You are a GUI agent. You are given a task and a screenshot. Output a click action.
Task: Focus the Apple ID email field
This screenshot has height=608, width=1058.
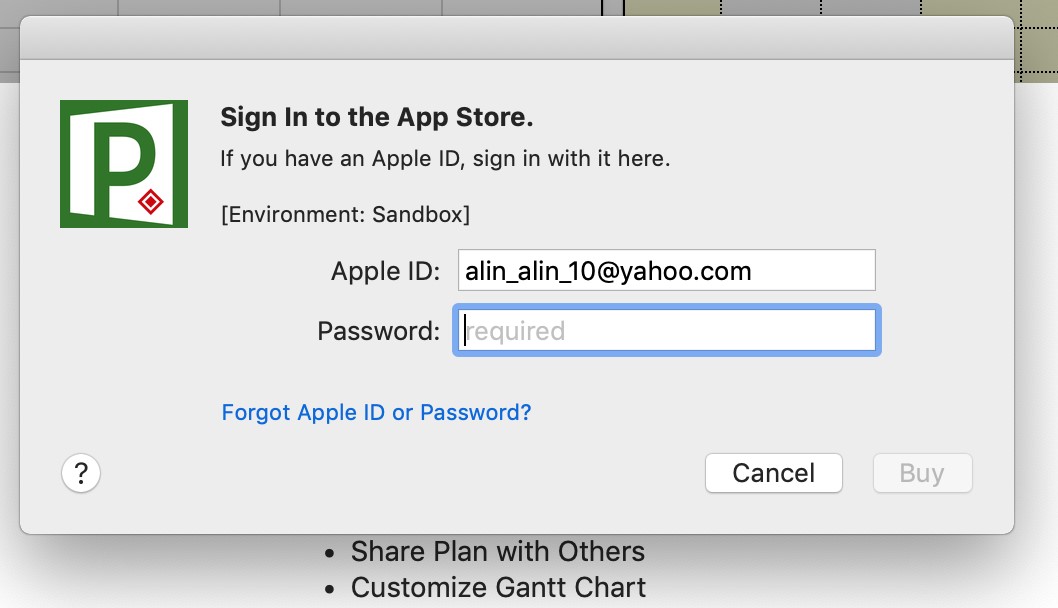[667, 271]
